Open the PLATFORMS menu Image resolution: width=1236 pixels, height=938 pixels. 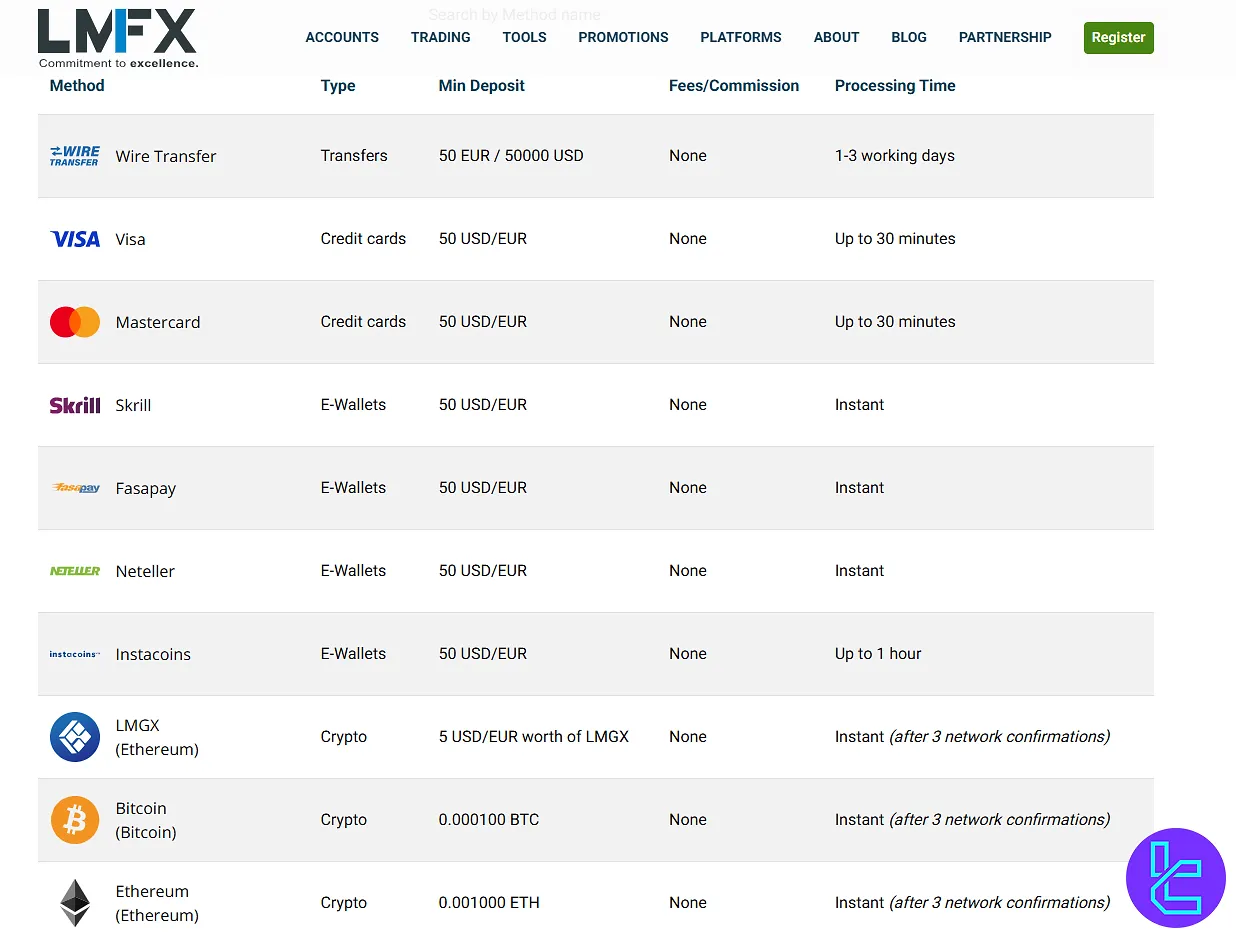click(741, 37)
